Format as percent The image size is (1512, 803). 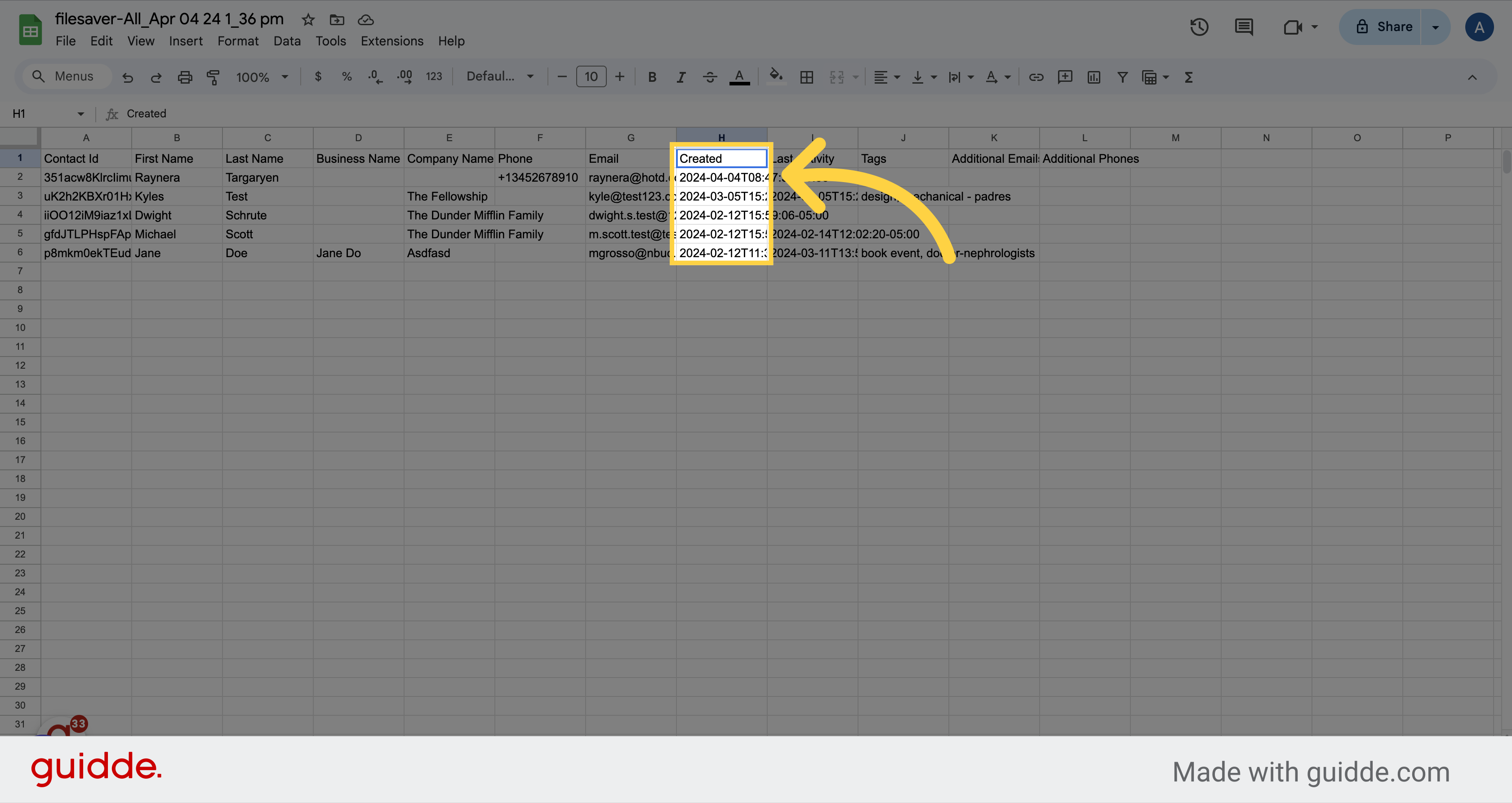click(347, 77)
